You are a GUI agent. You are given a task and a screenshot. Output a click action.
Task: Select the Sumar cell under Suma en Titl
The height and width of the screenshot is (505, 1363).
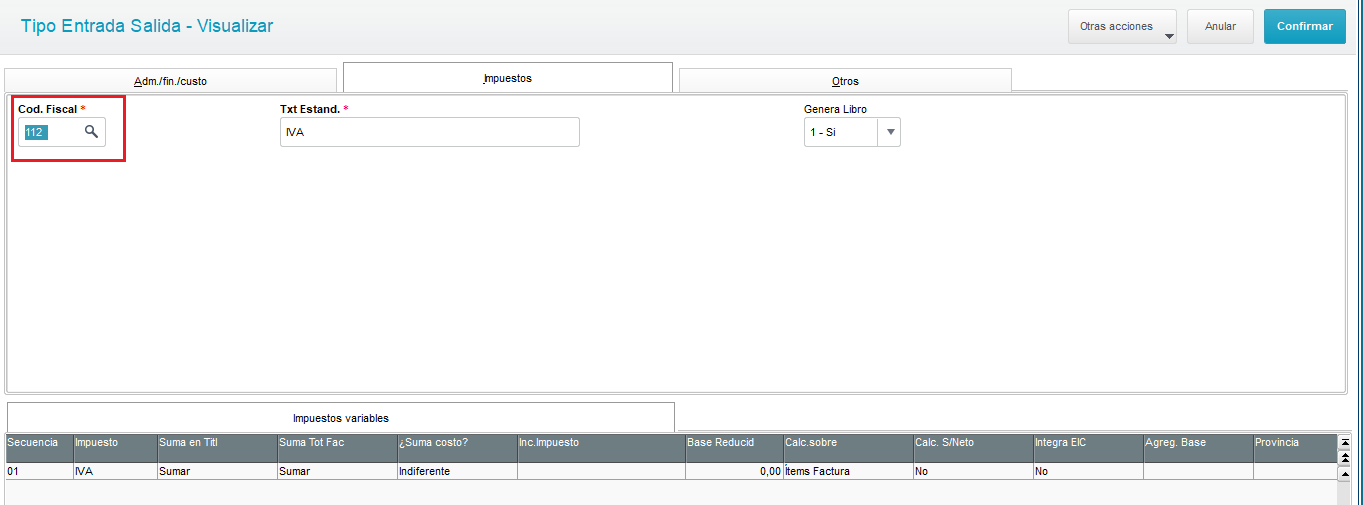coord(217,471)
